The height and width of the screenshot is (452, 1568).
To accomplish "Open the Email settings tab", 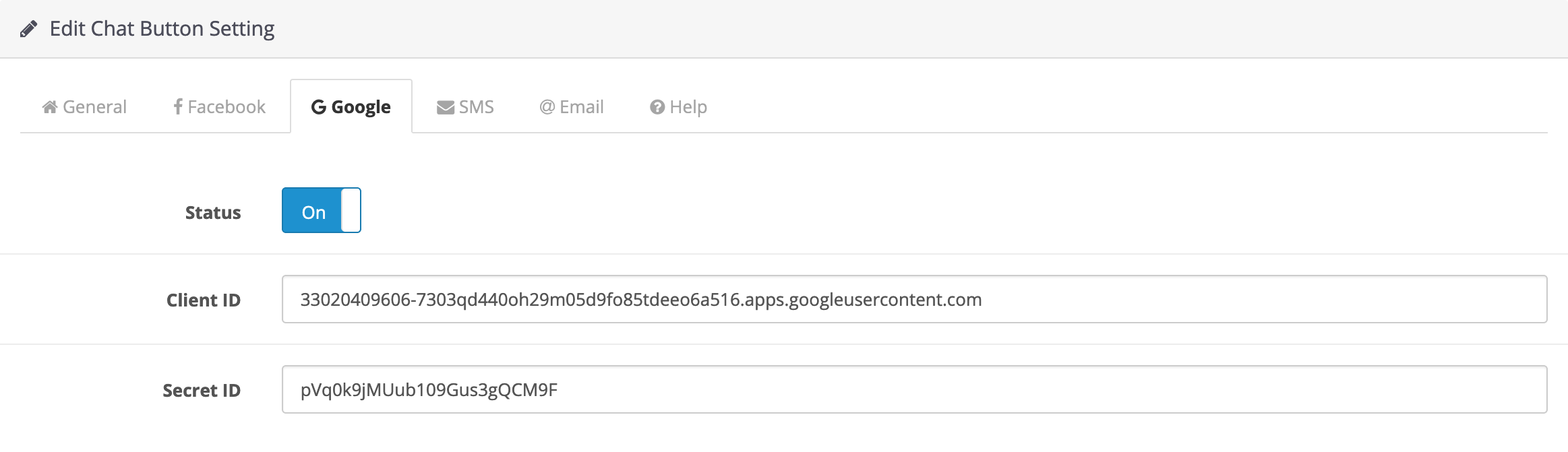I will [581, 107].
